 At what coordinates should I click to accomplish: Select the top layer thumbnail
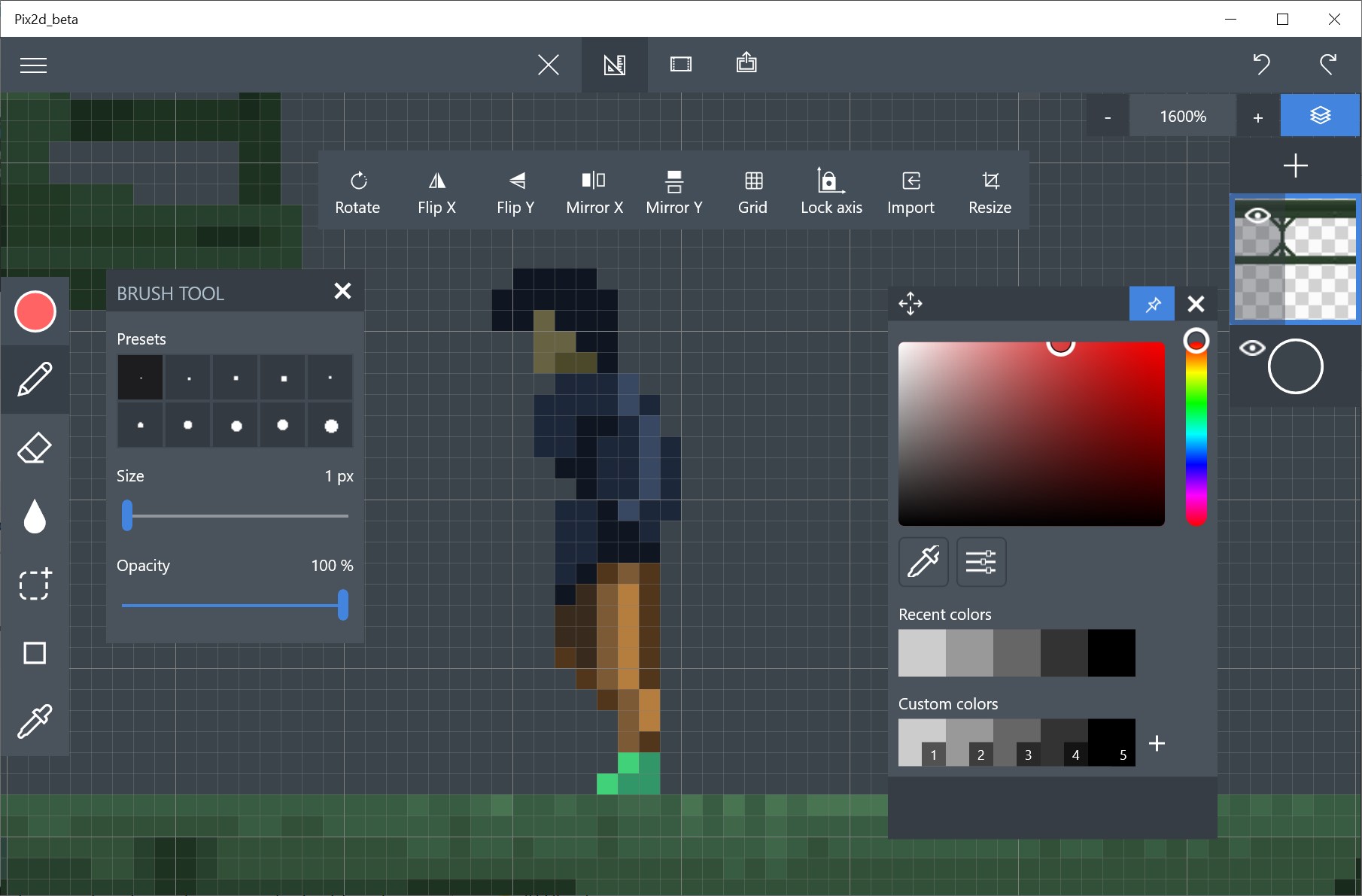pos(1296,260)
